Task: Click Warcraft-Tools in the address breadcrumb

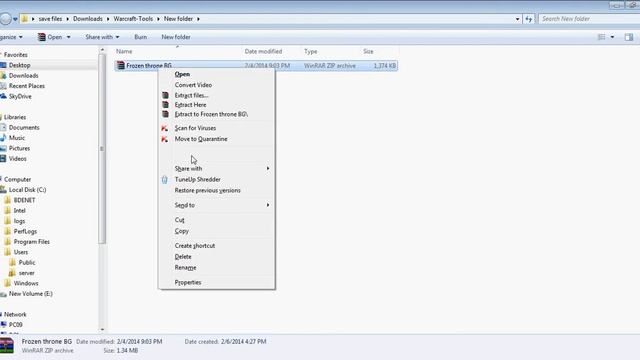Action: 133,19
